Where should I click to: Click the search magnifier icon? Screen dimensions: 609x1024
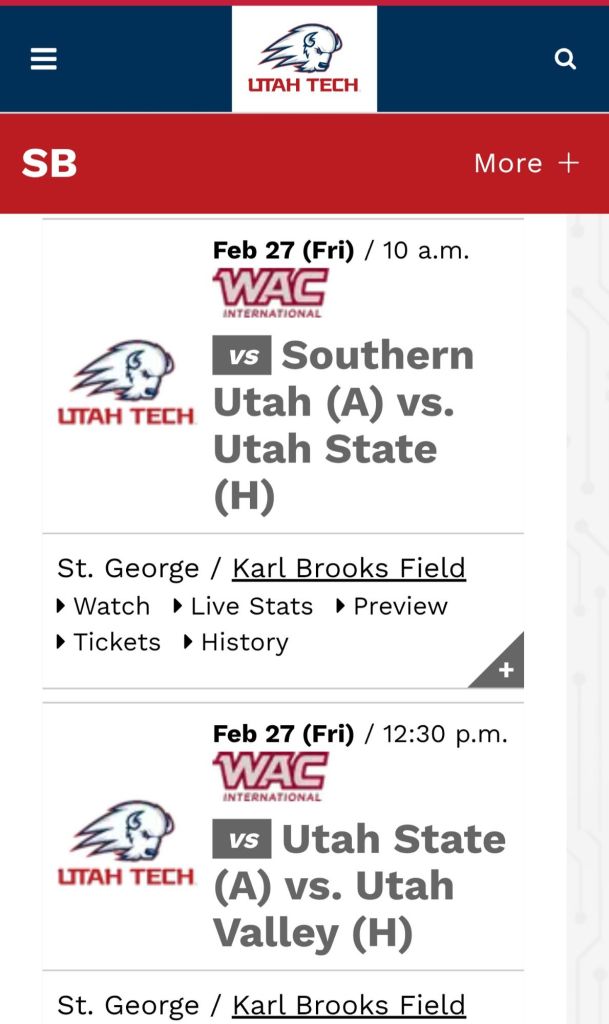(x=565, y=60)
